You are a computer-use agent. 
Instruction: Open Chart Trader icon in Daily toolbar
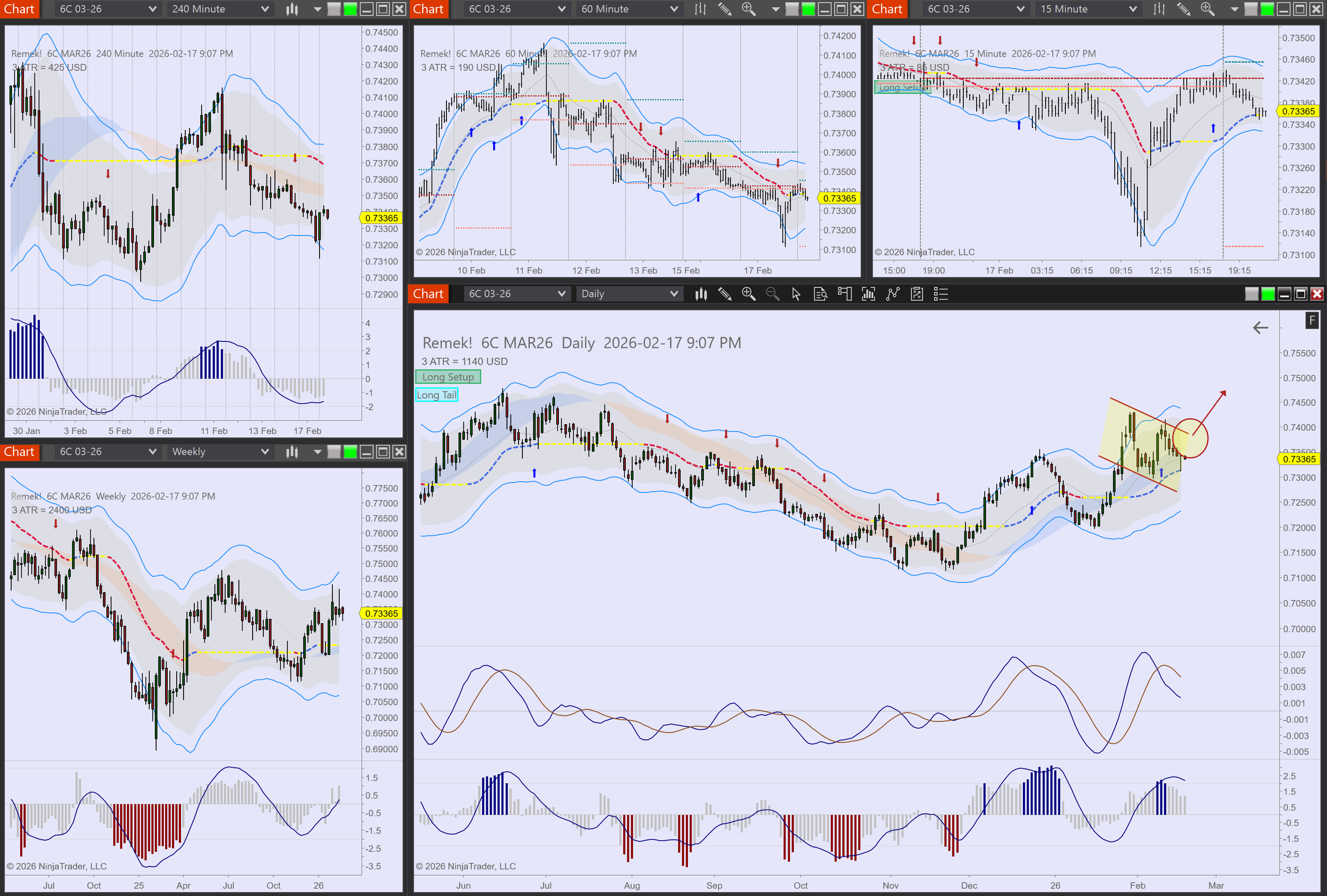click(845, 294)
